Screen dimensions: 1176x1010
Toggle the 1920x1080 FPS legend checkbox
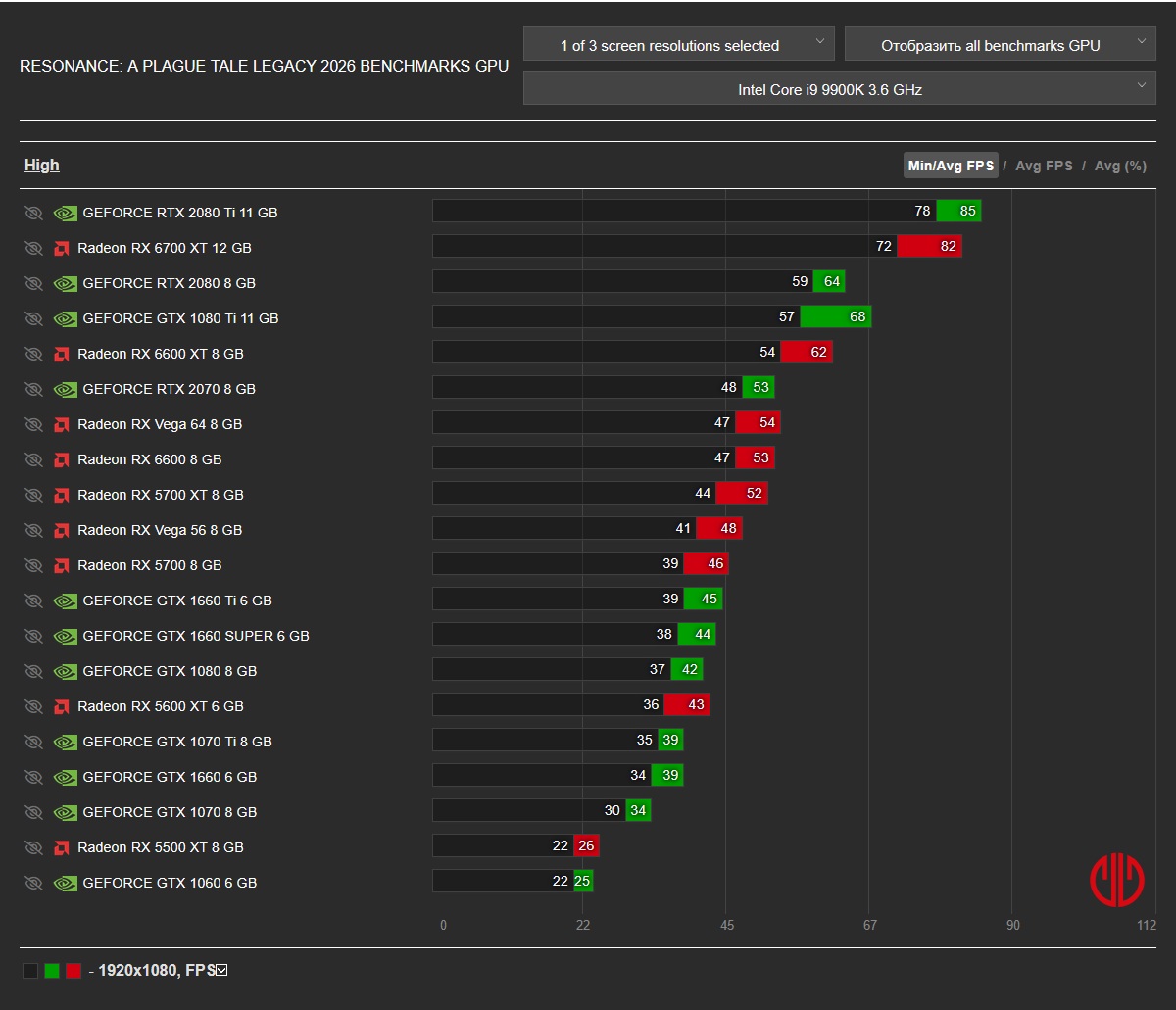point(221,971)
